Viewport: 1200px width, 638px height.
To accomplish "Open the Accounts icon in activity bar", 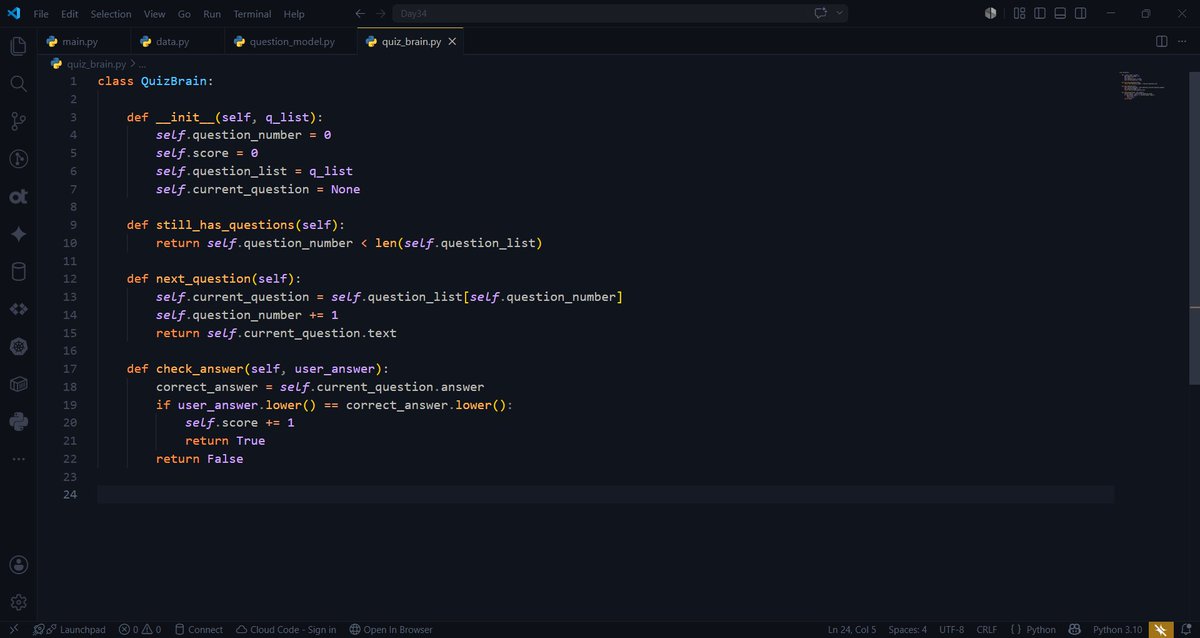I will pos(18,565).
